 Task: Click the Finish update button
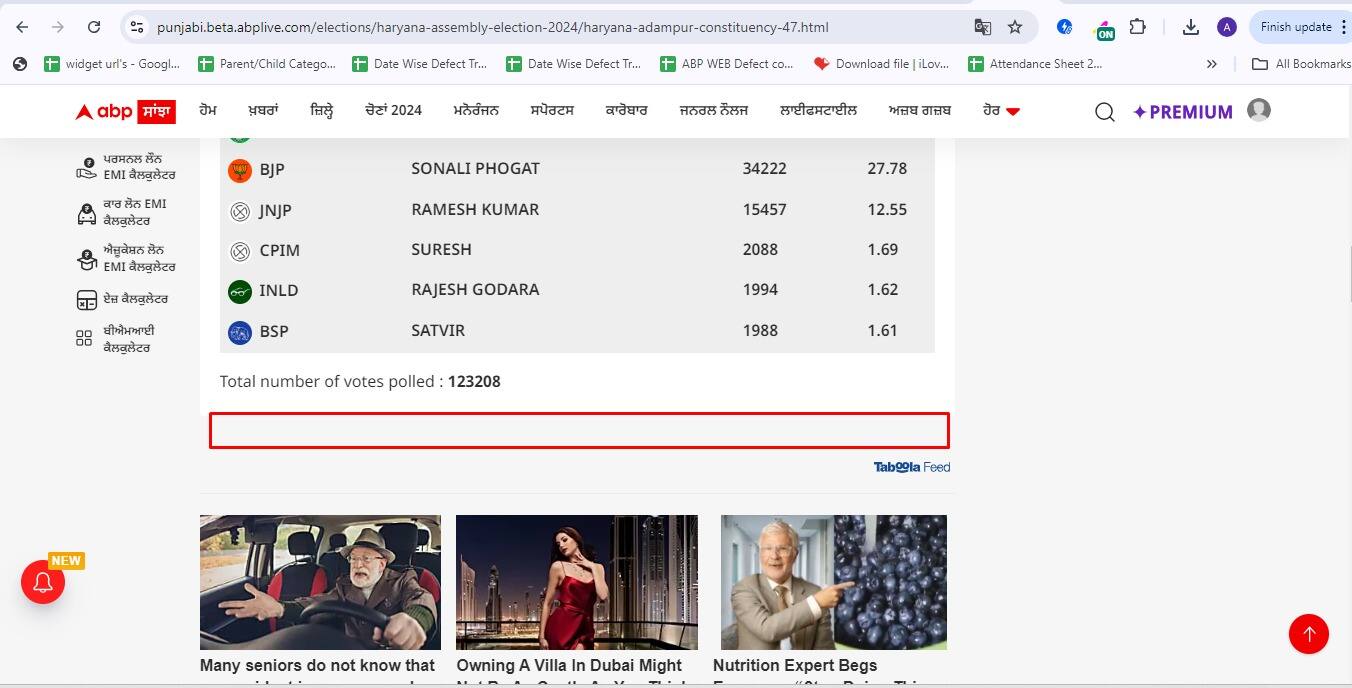click(1295, 27)
